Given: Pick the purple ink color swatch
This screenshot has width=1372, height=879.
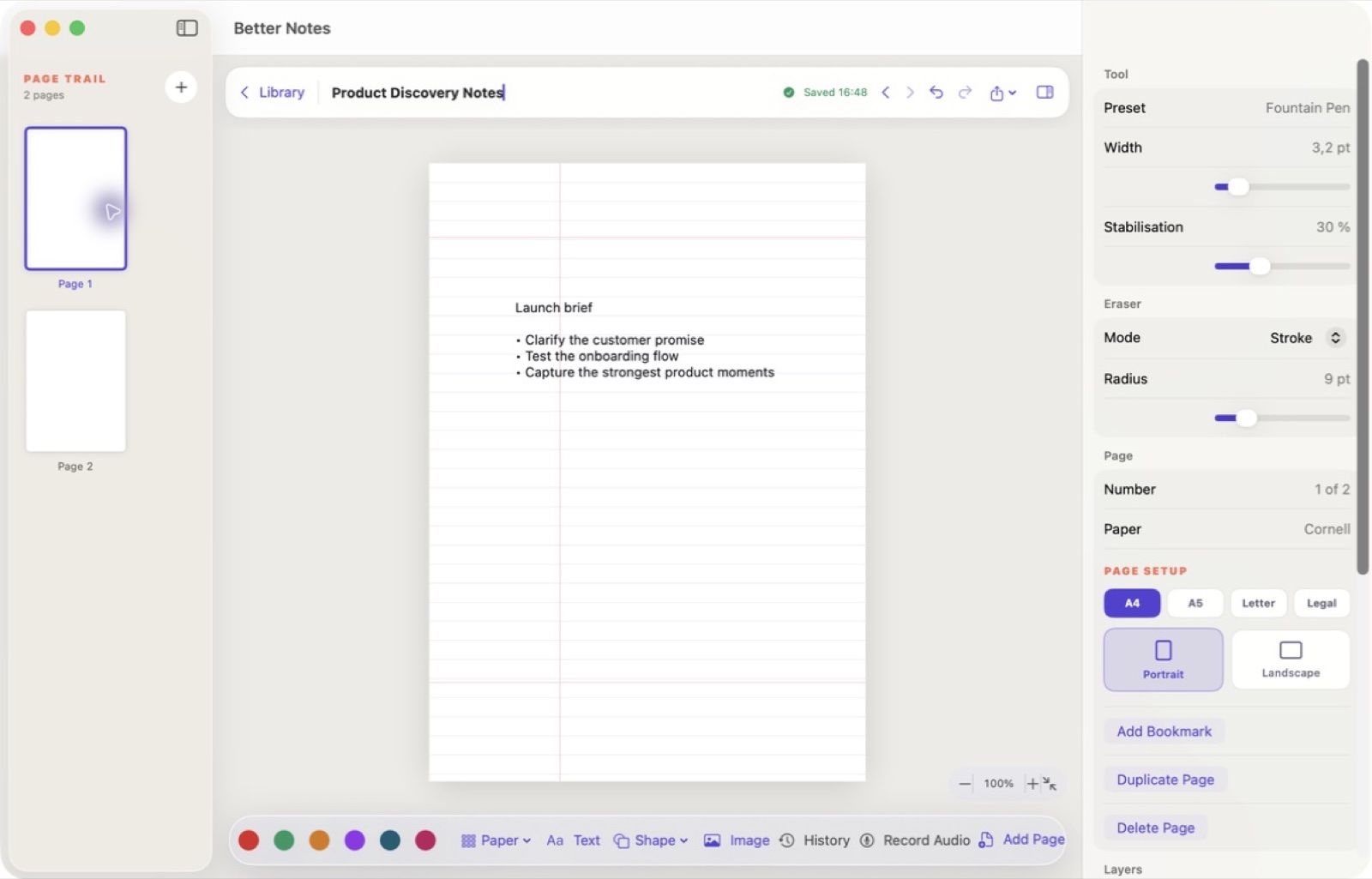Looking at the screenshot, I should coord(355,840).
